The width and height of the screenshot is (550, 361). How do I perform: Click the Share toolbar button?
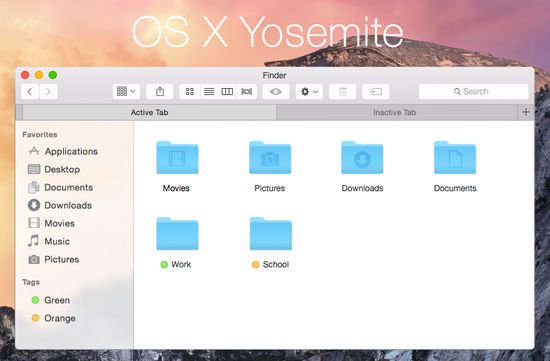tap(160, 92)
